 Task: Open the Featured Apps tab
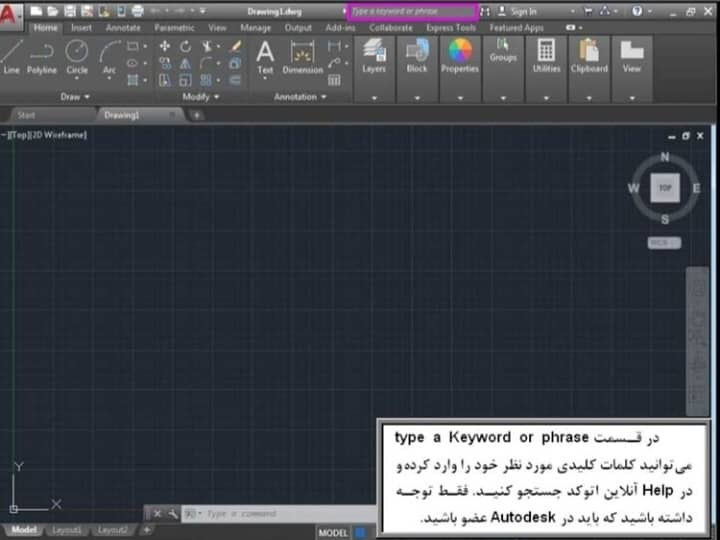517,28
